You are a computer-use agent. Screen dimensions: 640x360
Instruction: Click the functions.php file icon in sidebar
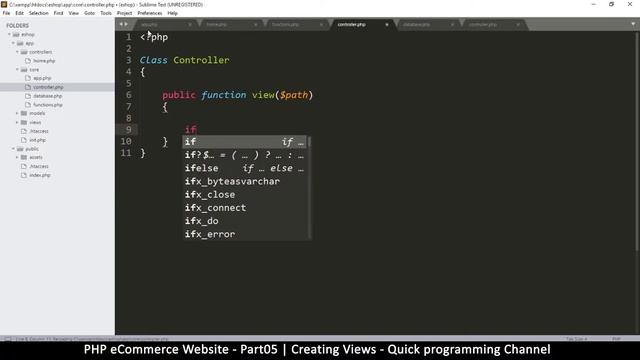28,105
